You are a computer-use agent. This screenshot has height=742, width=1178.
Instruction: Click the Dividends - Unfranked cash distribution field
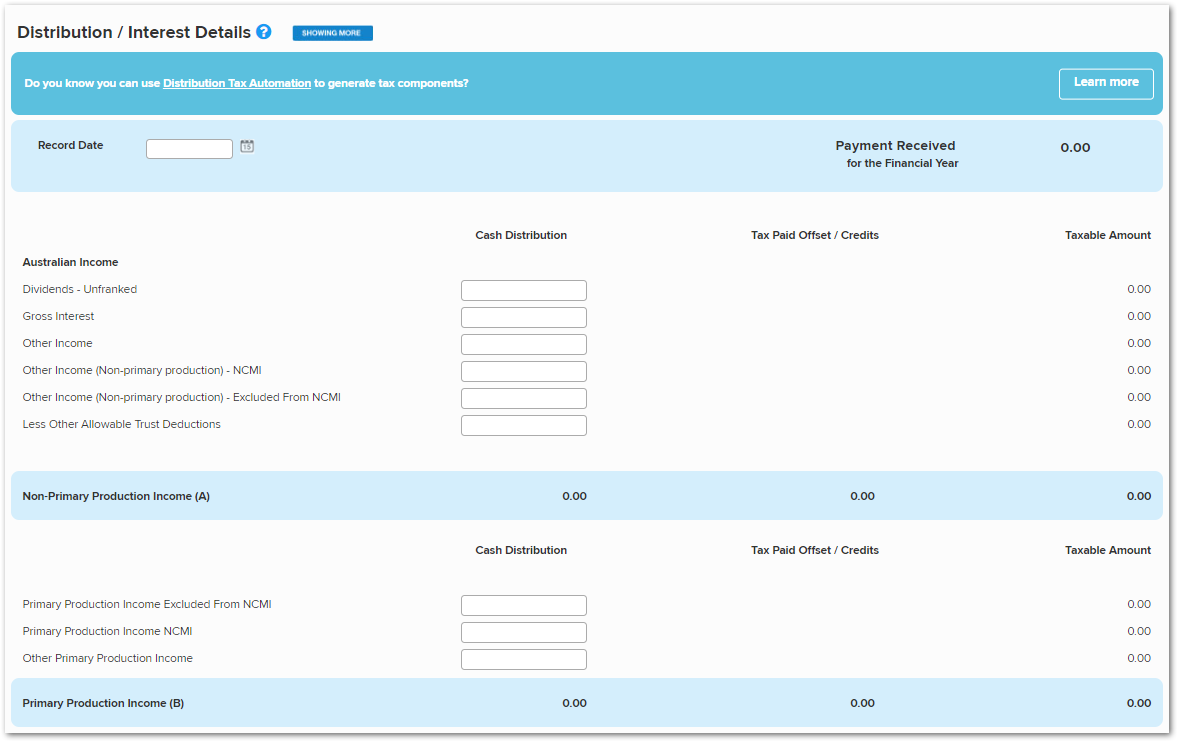[x=523, y=290]
